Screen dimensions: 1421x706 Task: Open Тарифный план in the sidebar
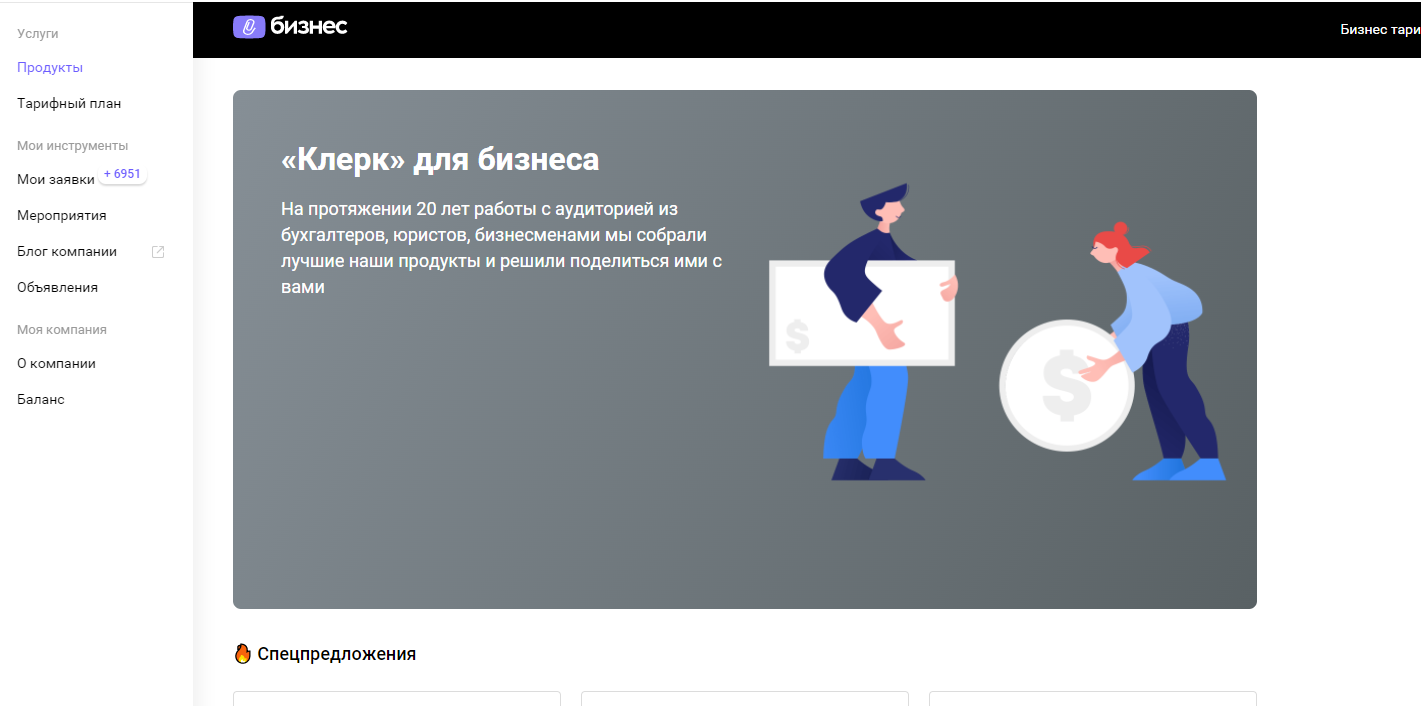click(x=69, y=104)
